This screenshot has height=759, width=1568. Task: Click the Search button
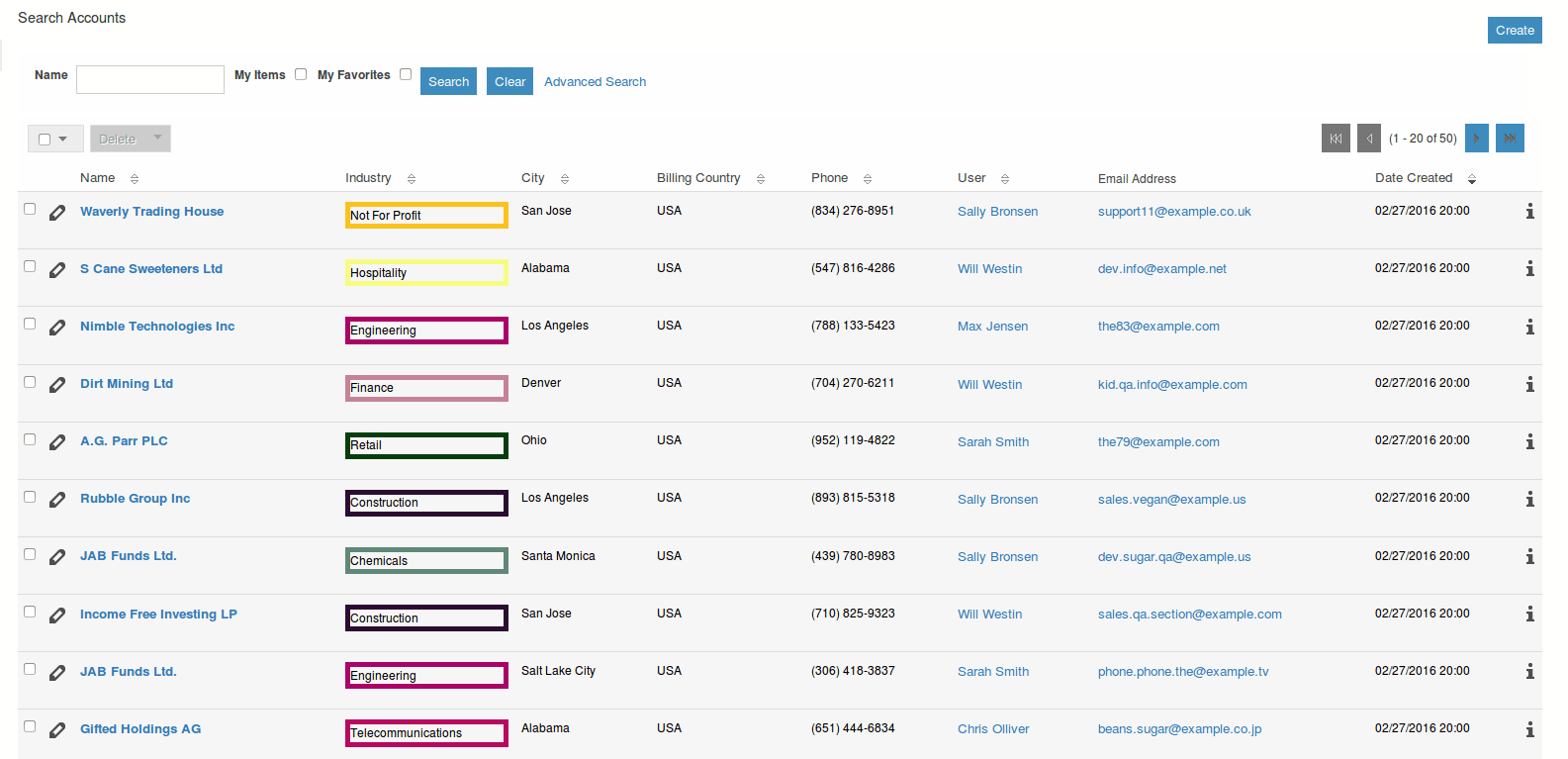448,81
